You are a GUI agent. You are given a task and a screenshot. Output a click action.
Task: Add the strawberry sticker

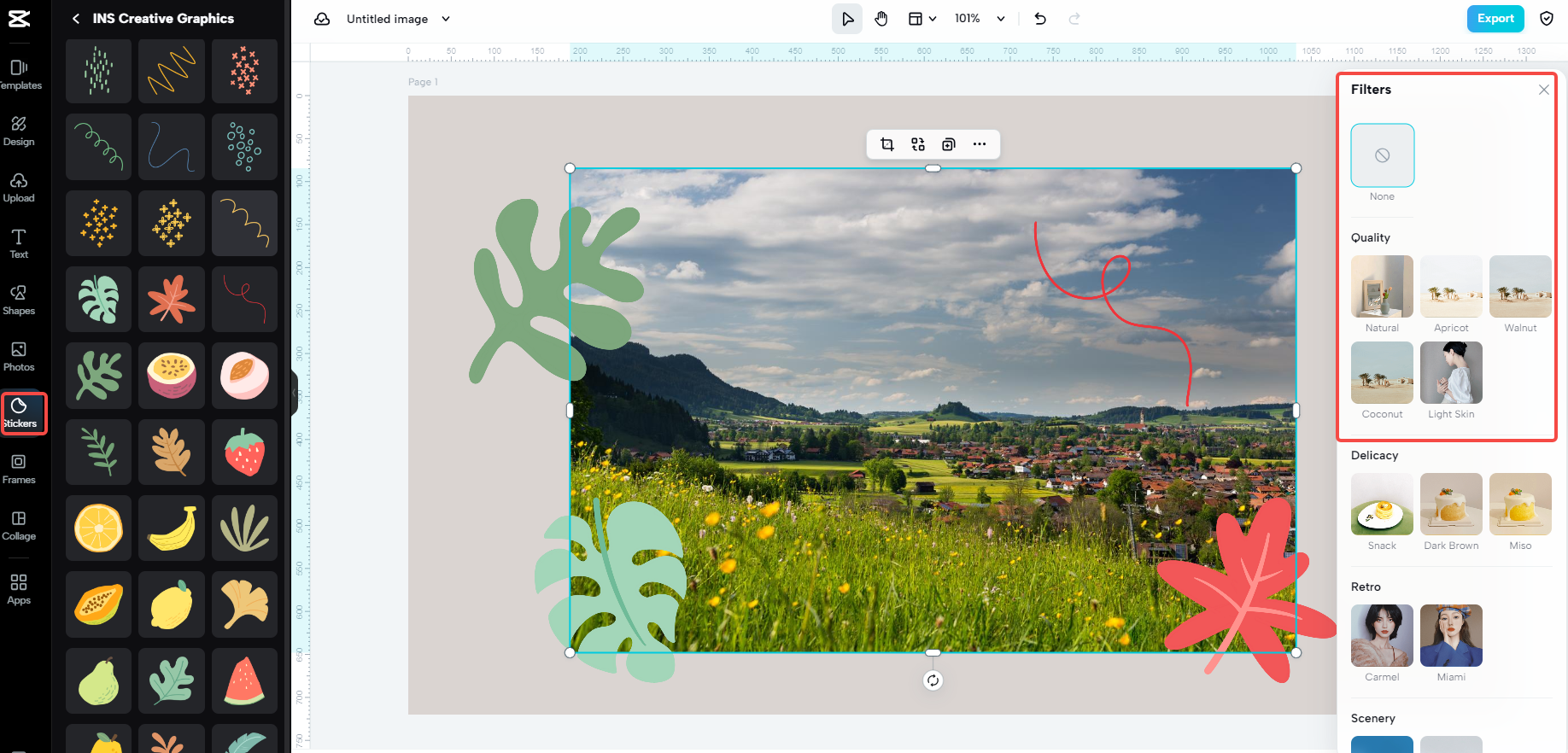(x=244, y=452)
